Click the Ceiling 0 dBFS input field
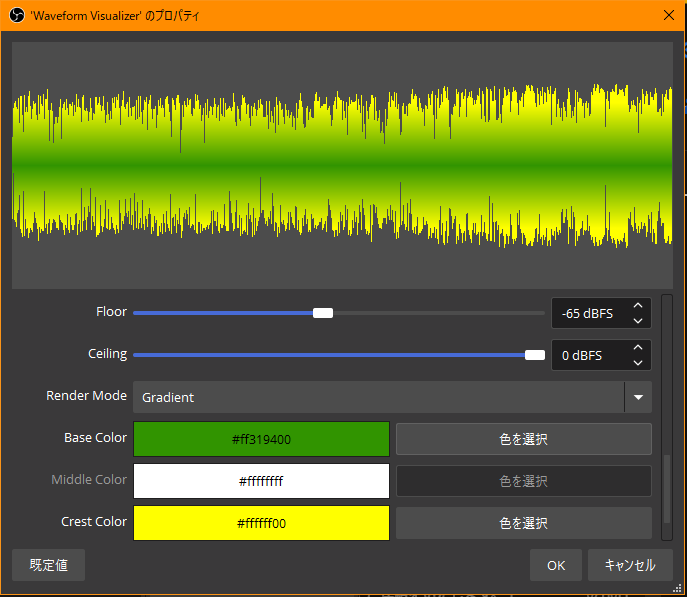 [588, 355]
